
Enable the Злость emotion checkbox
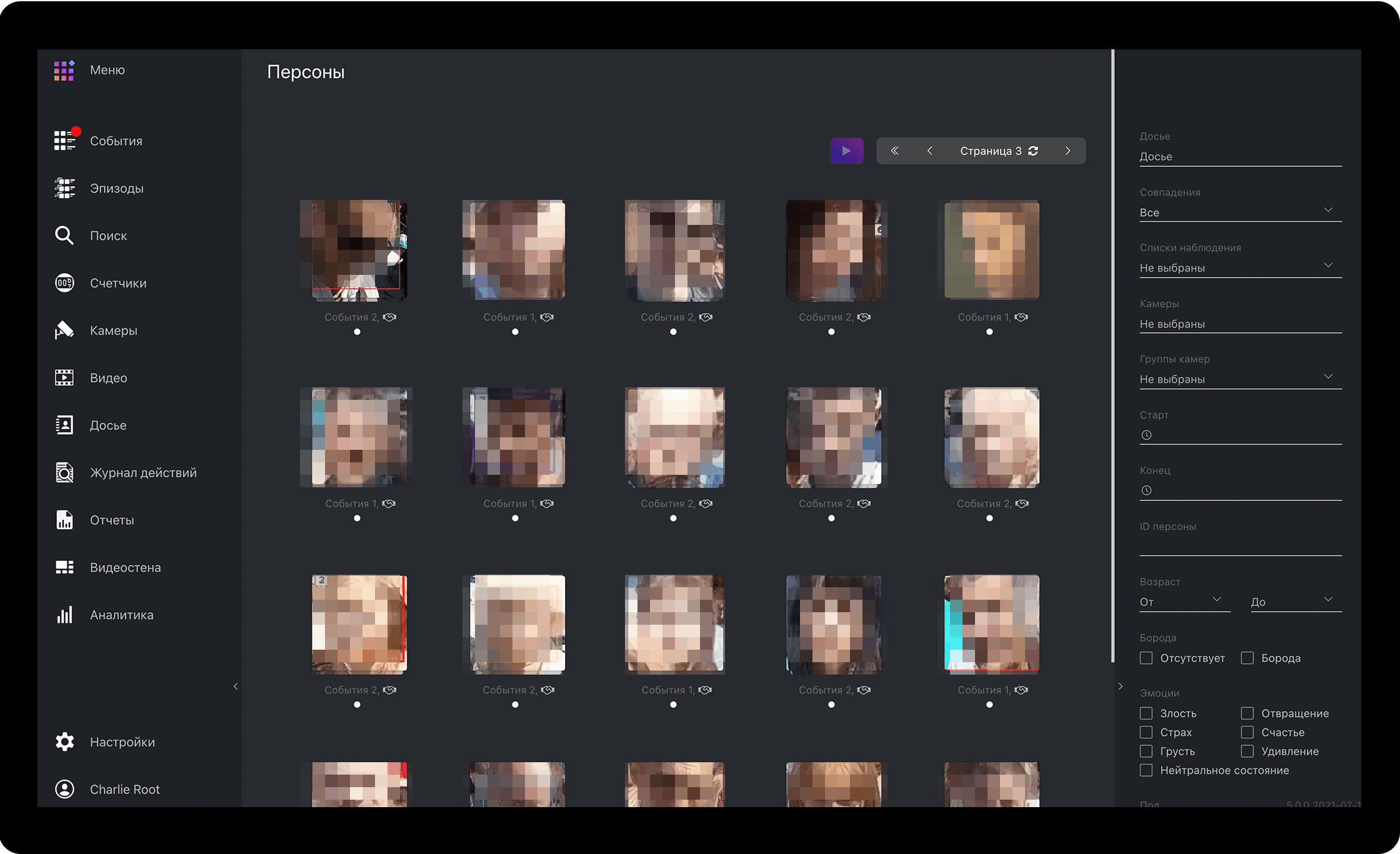[x=1146, y=713]
